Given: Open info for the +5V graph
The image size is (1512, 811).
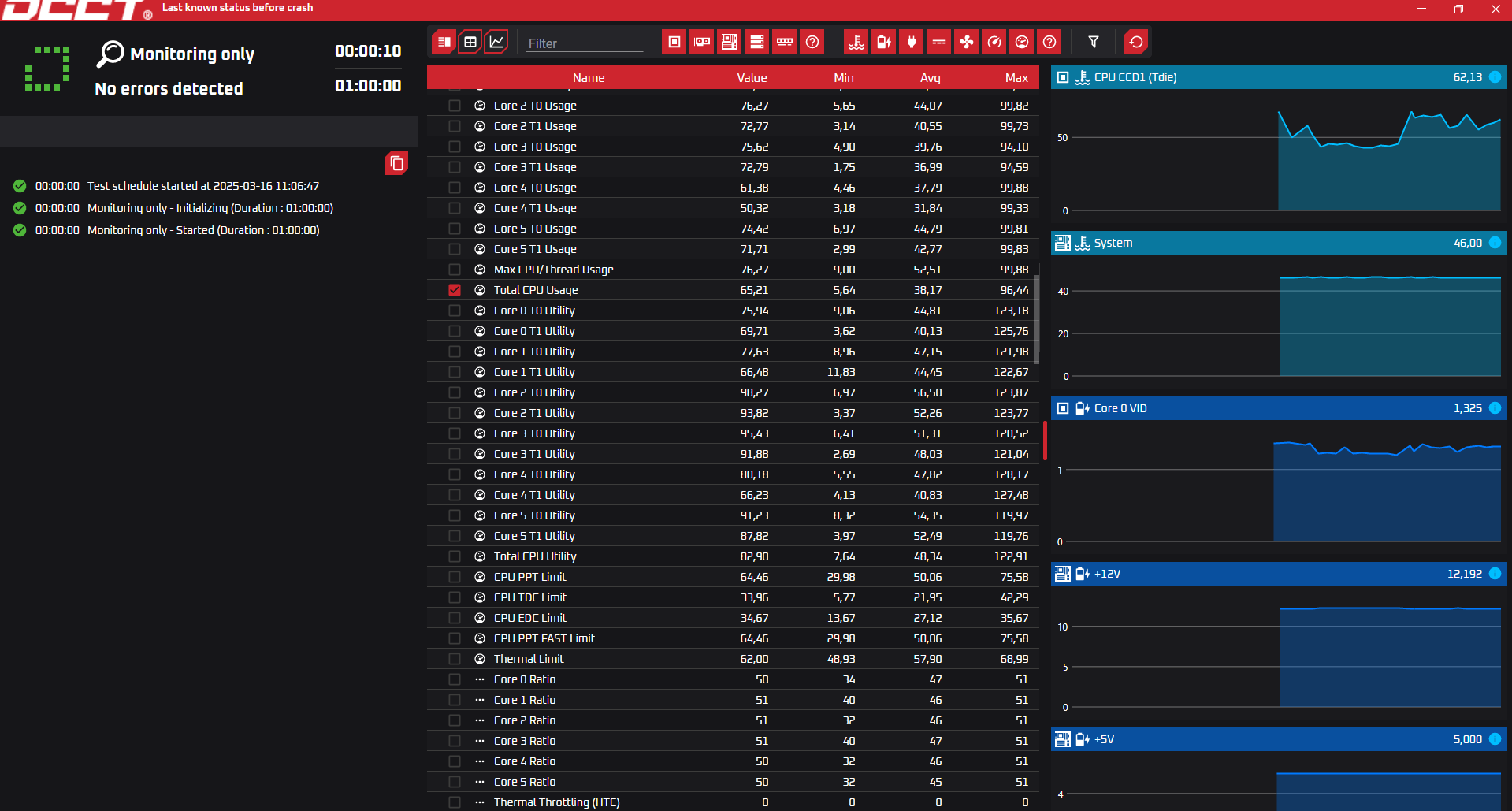Looking at the screenshot, I should [x=1495, y=739].
